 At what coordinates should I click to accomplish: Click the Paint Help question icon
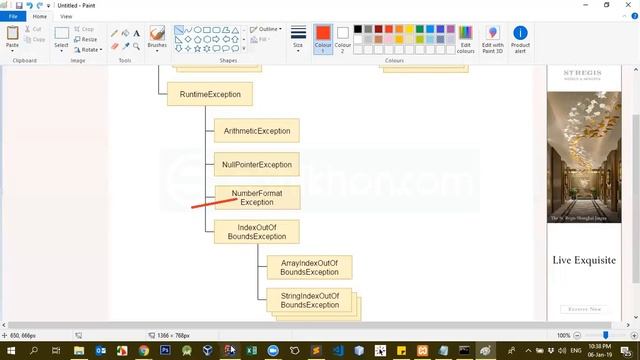click(635, 16)
